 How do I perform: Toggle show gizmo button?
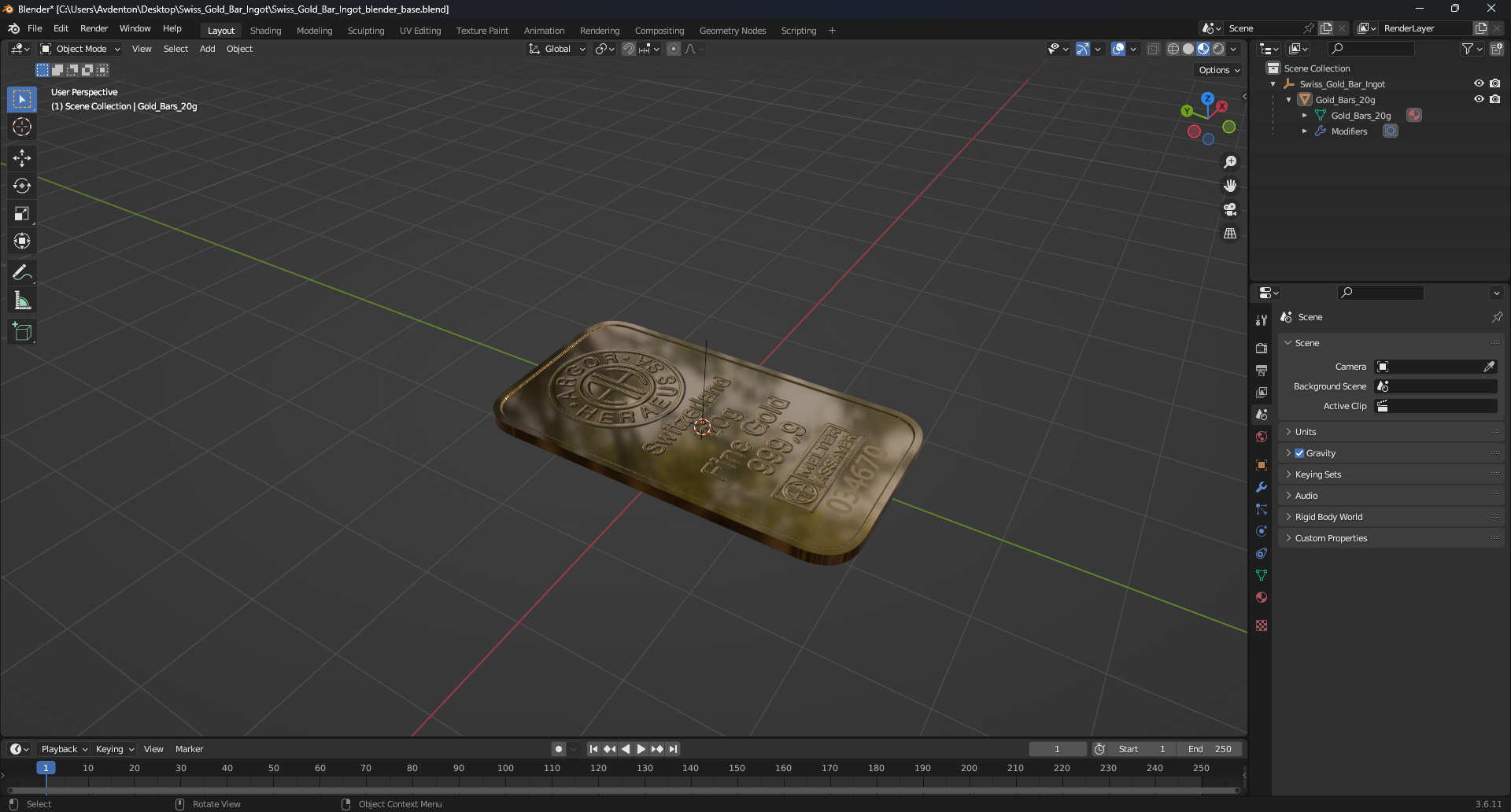[x=1083, y=49]
